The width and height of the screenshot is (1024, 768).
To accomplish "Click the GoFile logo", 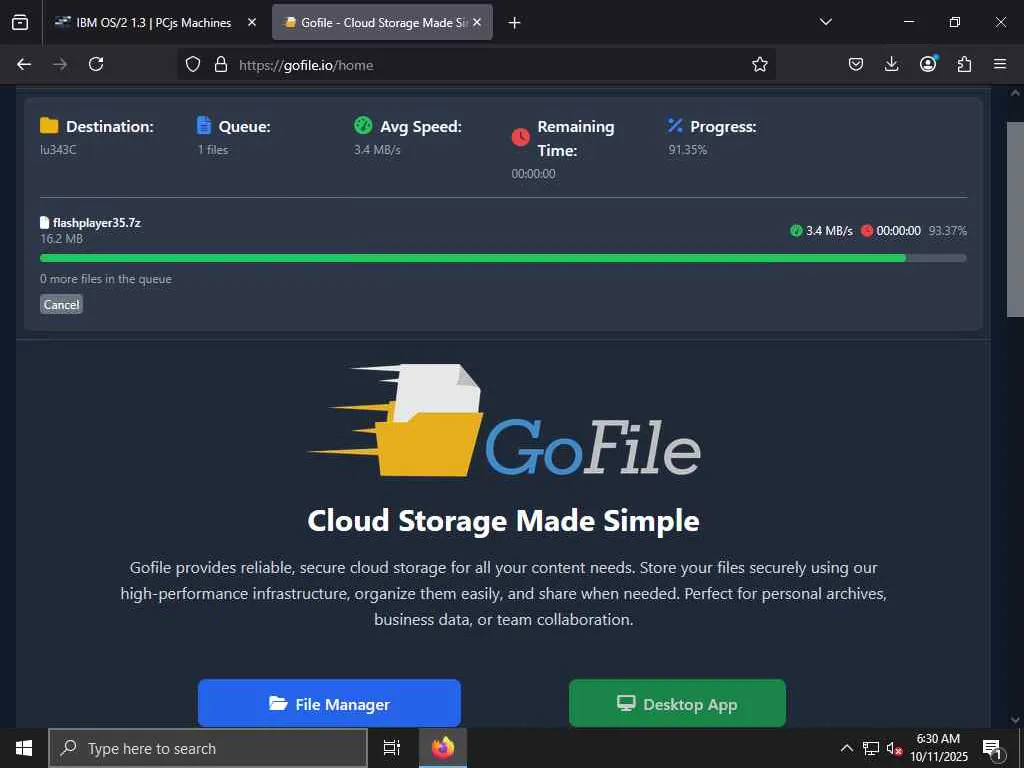I will pos(504,420).
